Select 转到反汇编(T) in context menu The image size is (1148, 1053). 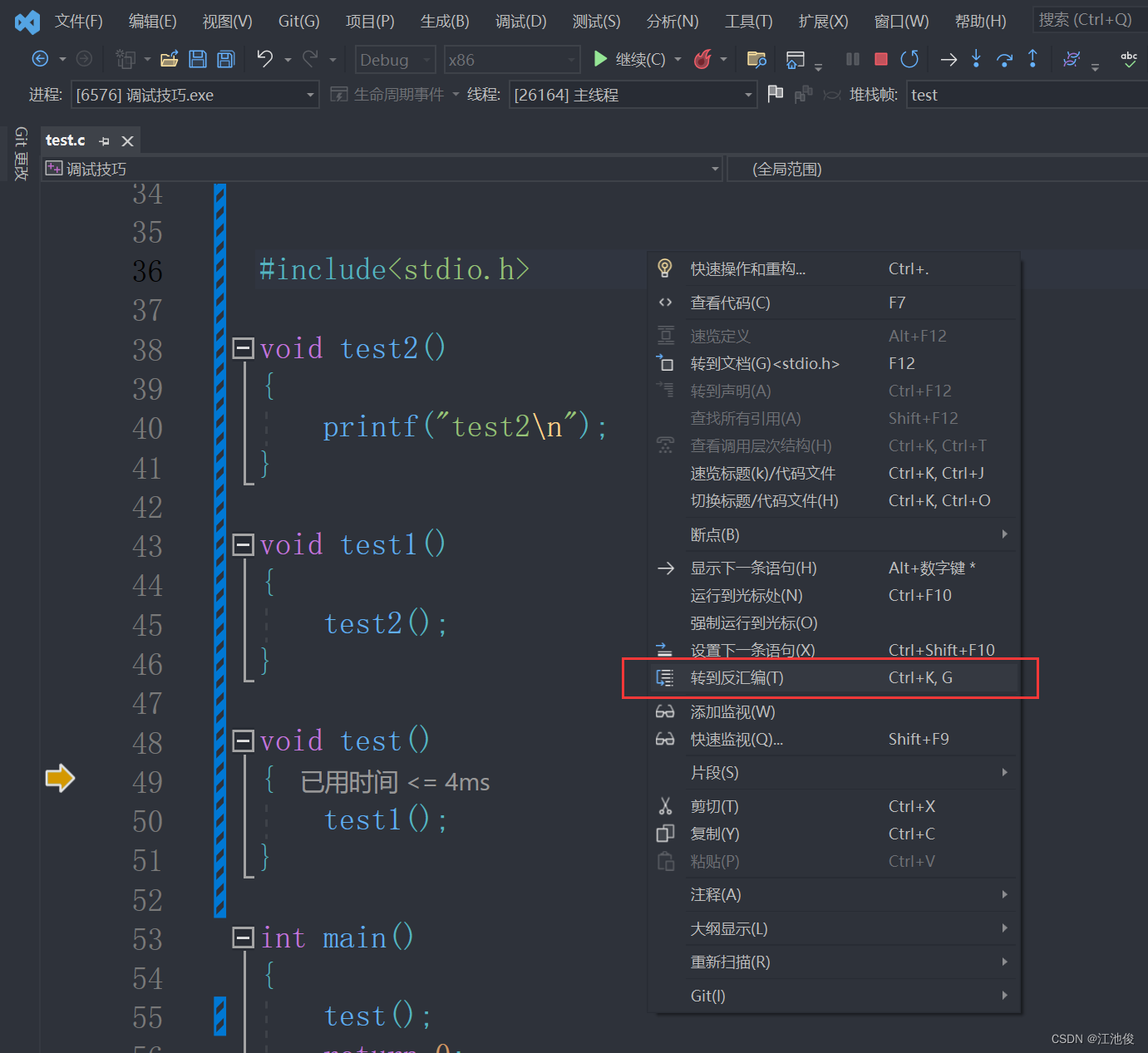point(835,678)
